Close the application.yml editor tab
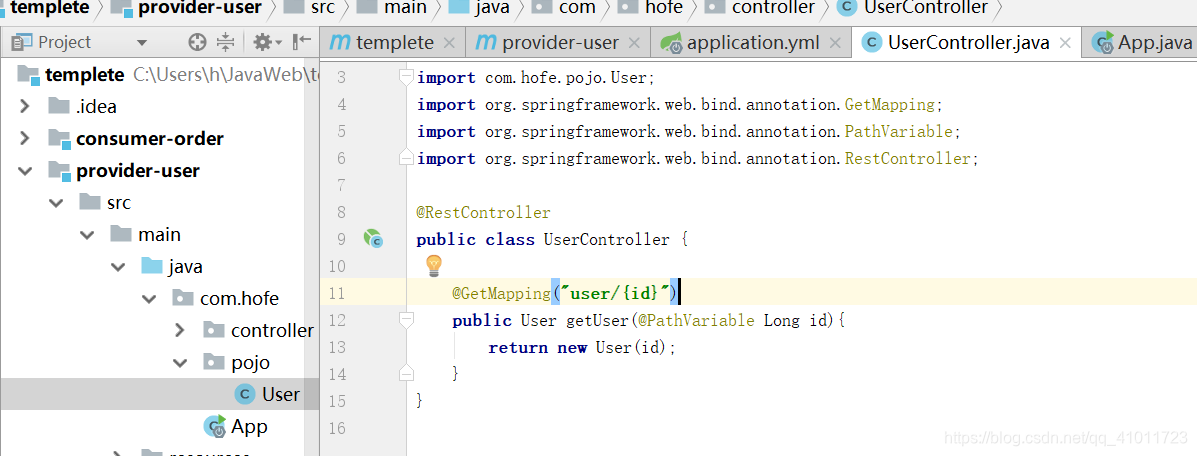This screenshot has height=456, width=1197. click(836, 44)
